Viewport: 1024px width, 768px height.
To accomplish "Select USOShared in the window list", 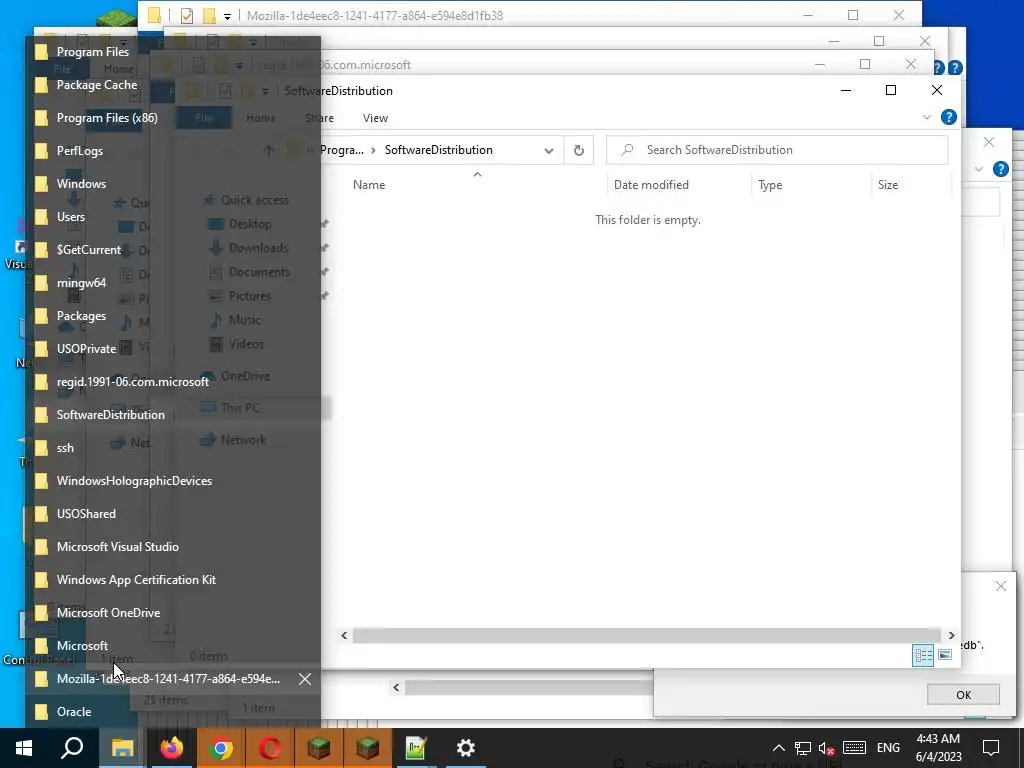I will pos(172,513).
